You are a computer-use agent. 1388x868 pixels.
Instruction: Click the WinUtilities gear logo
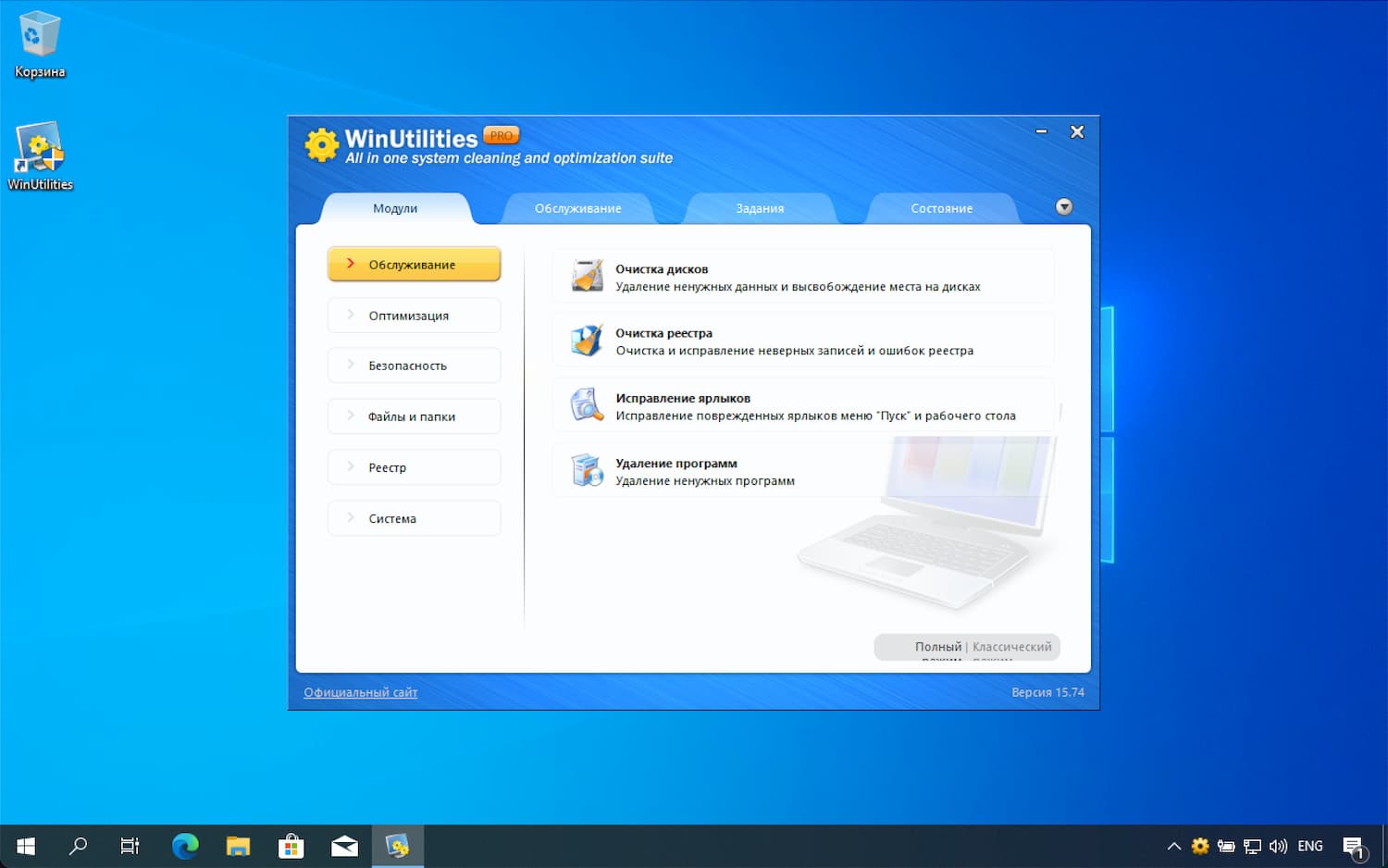pos(321,145)
